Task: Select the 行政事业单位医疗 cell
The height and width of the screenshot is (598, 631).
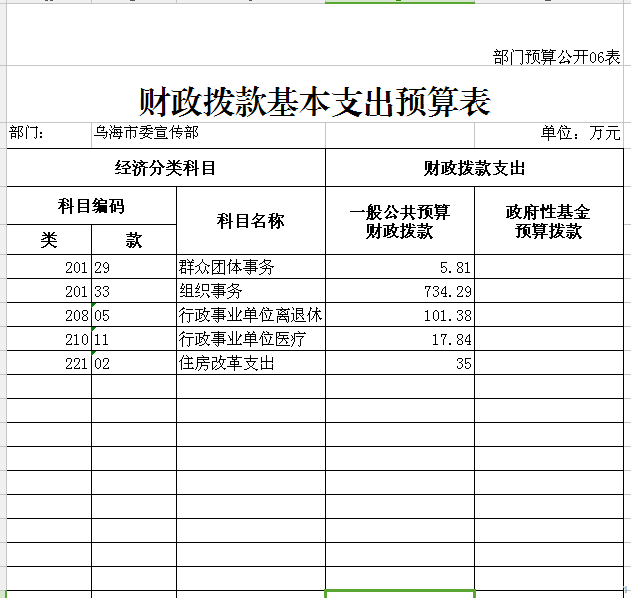Action: point(251,339)
